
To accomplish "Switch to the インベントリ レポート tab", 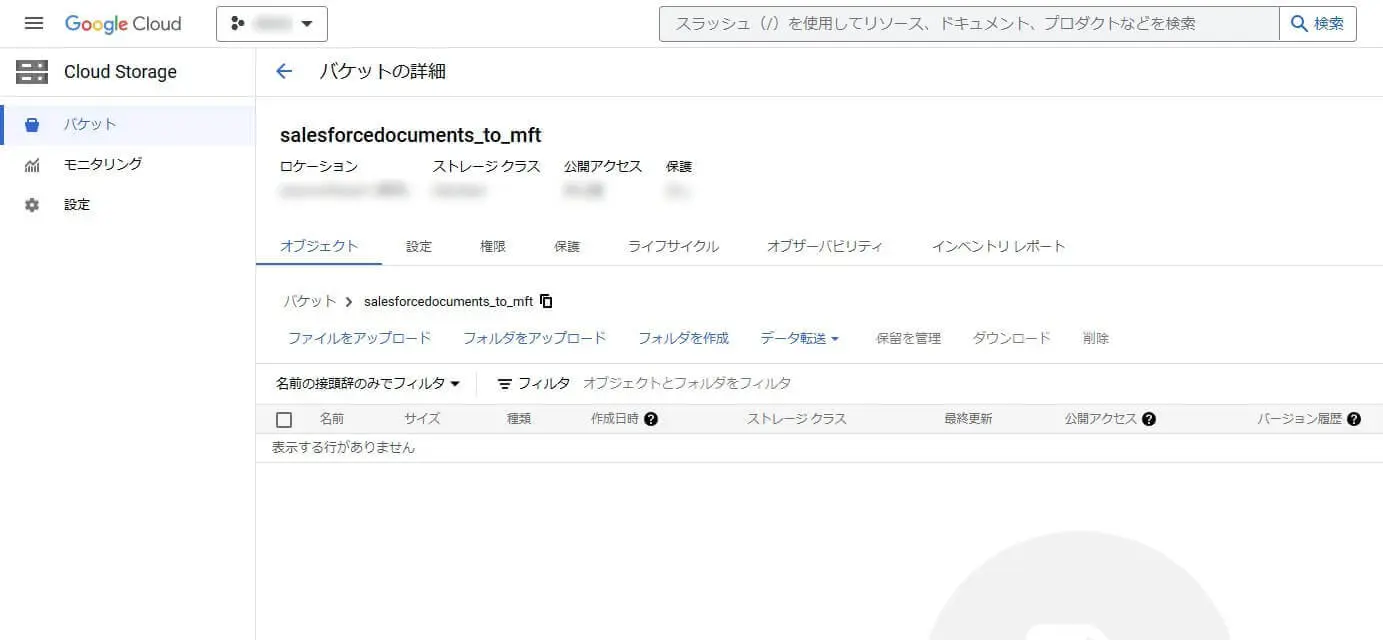I will click(x=999, y=246).
